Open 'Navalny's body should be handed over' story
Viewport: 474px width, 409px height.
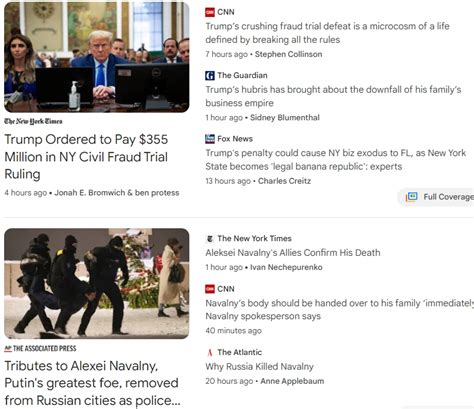coord(339,310)
